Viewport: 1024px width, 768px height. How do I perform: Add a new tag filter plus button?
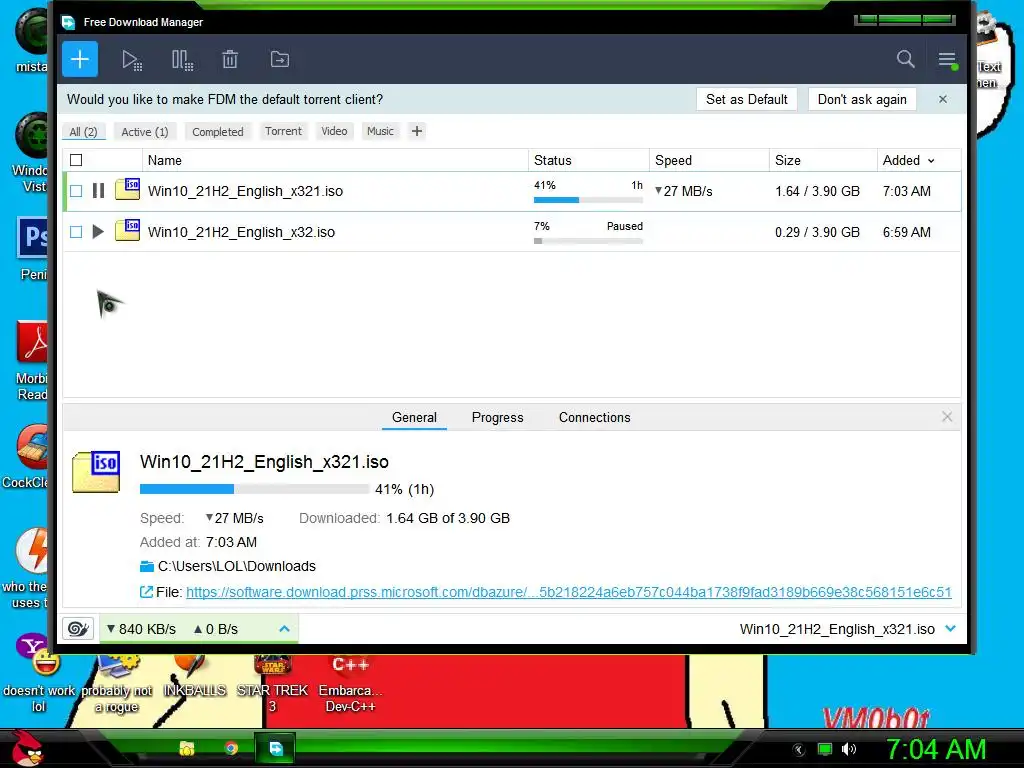[x=417, y=131]
